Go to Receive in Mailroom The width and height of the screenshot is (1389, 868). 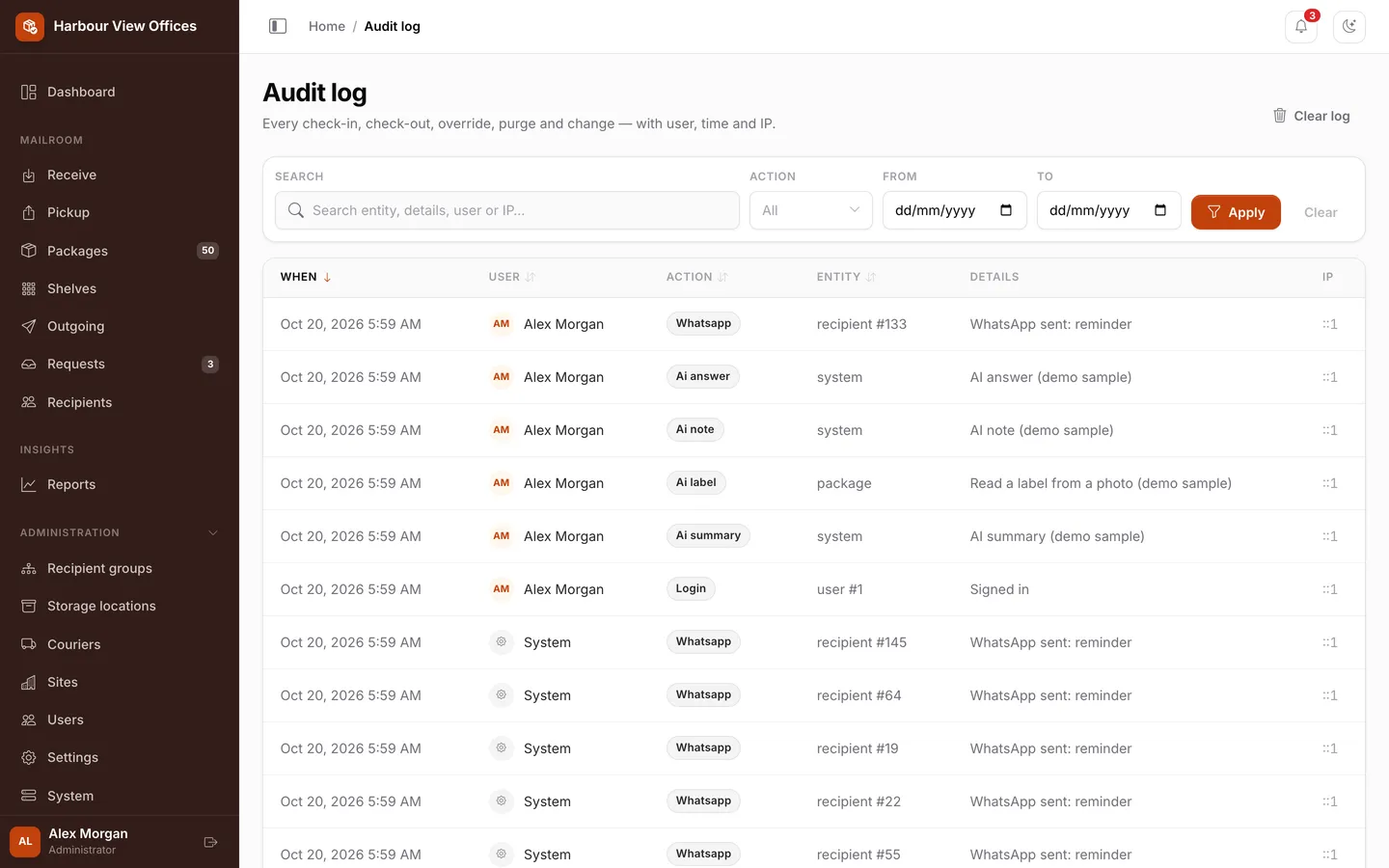point(120,175)
